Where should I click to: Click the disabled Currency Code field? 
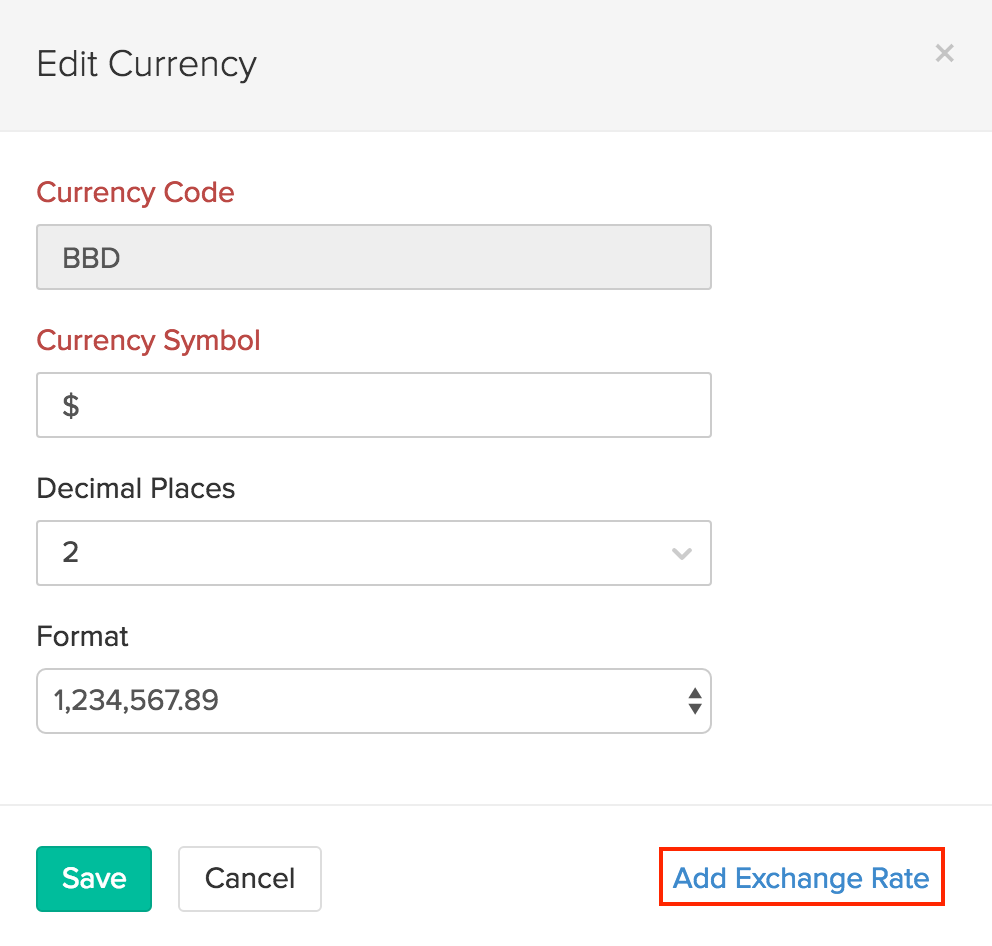(x=373, y=257)
